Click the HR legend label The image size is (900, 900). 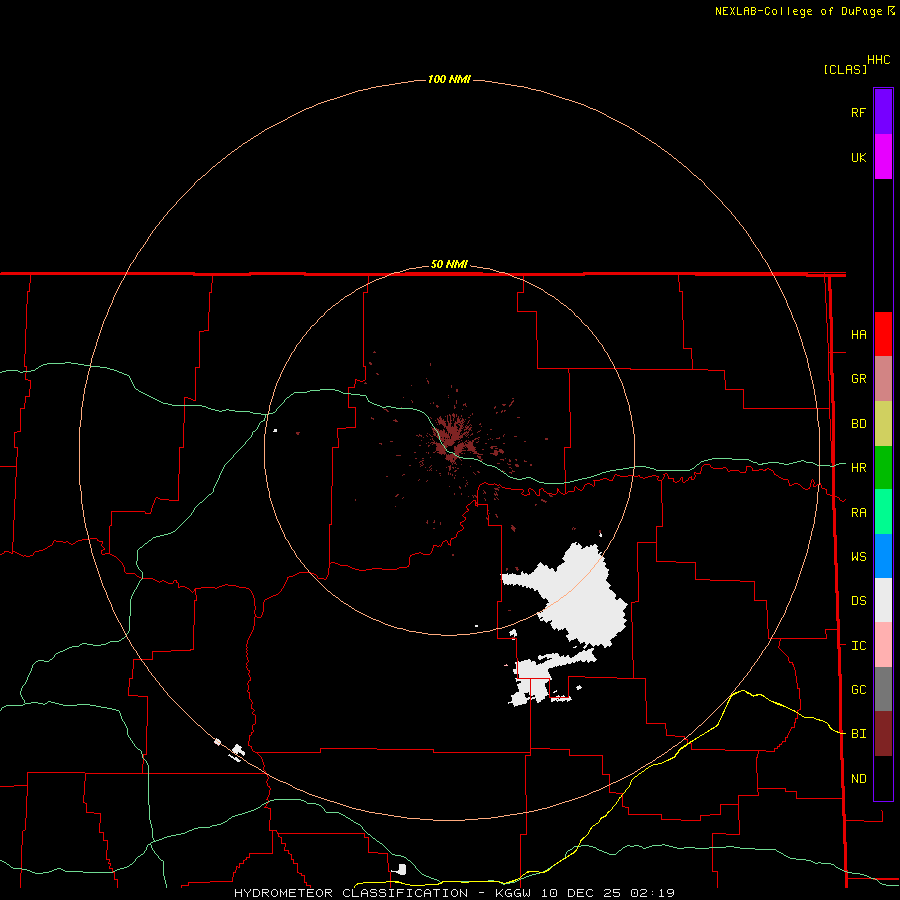(858, 468)
